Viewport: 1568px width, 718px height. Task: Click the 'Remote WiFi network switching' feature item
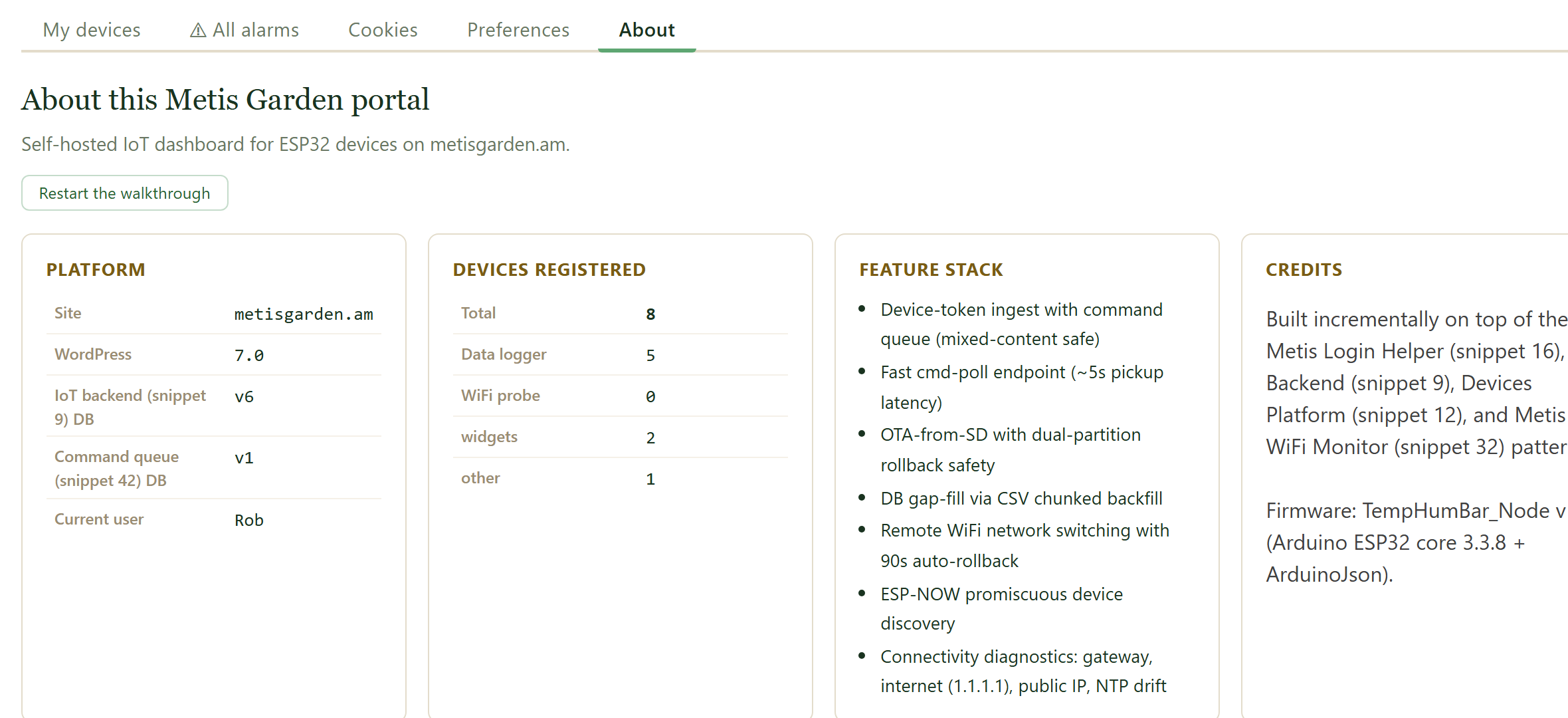tap(1025, 545)
